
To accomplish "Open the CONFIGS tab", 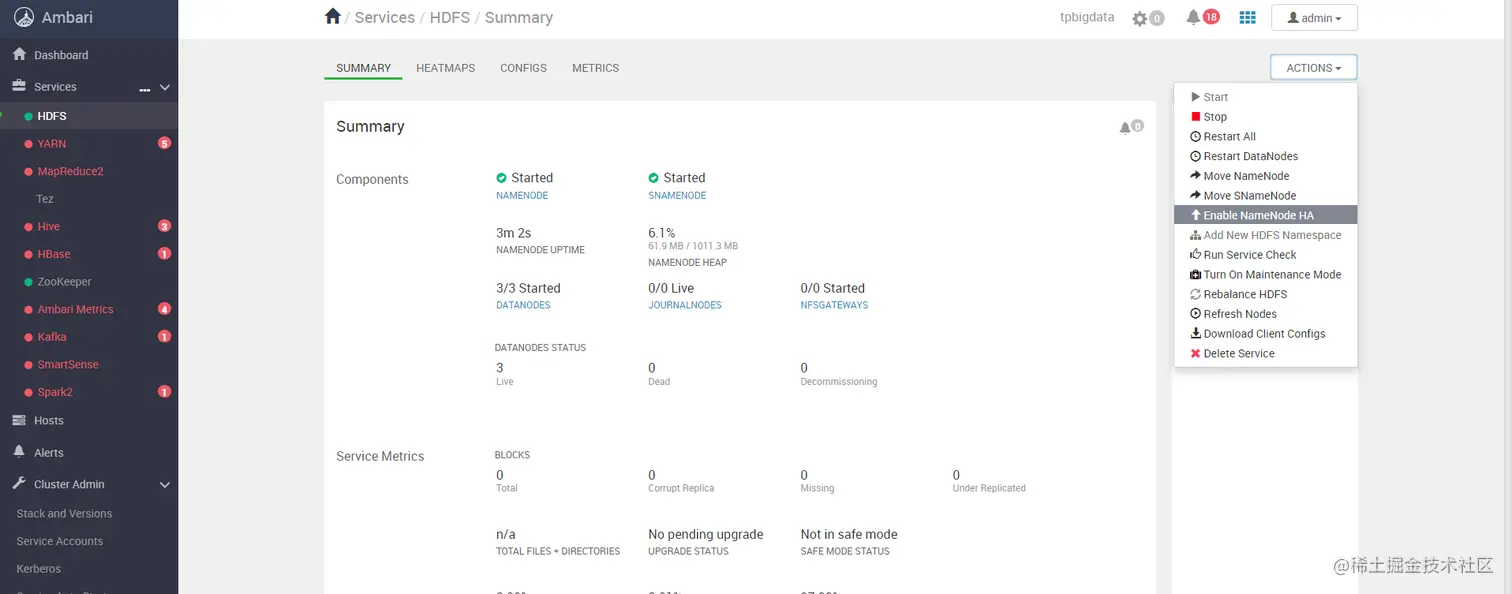I will [x=523, y=68].
